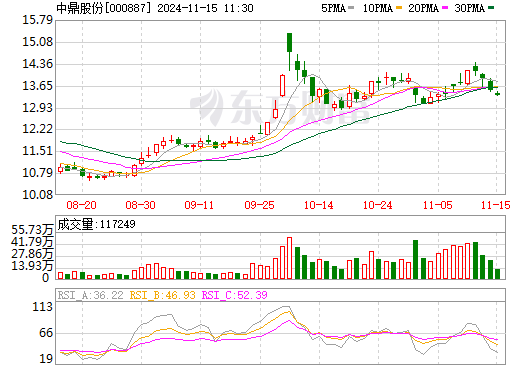
Task: Click the 11.51 price axis label
Action: pyautogui.click(x=38, y=151)
